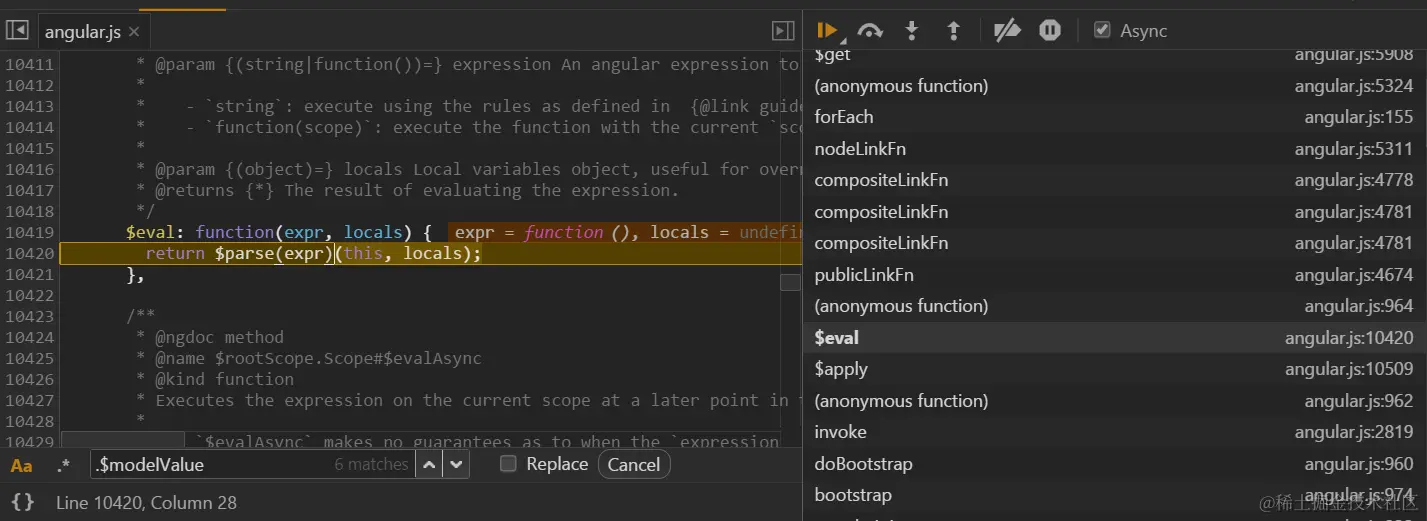Cancel the search bar
This screenshot has height=521, width=1427.
tap(633, 464)
